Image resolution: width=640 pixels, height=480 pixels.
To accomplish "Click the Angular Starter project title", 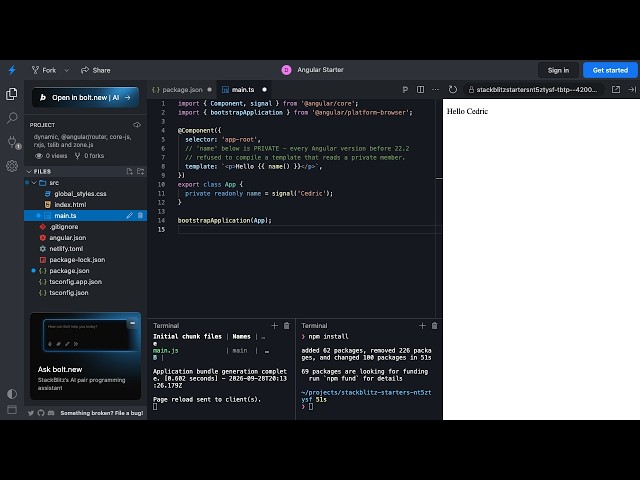I will 320,70.
